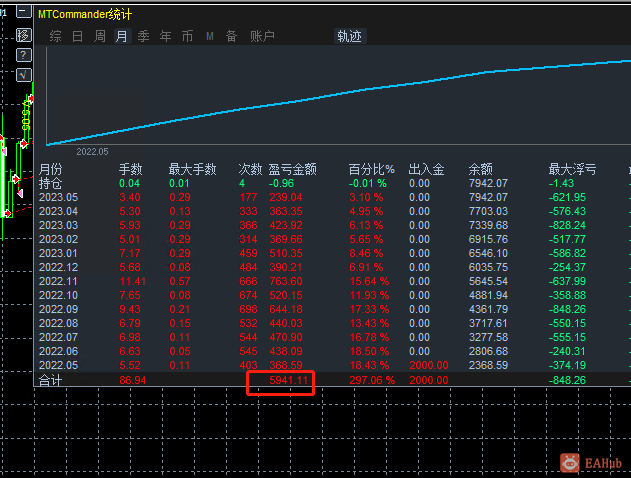Image resolution: width=631 pixels, height=478 pixels.
Task: Click profit value 763.60
Action: (286, 282)
